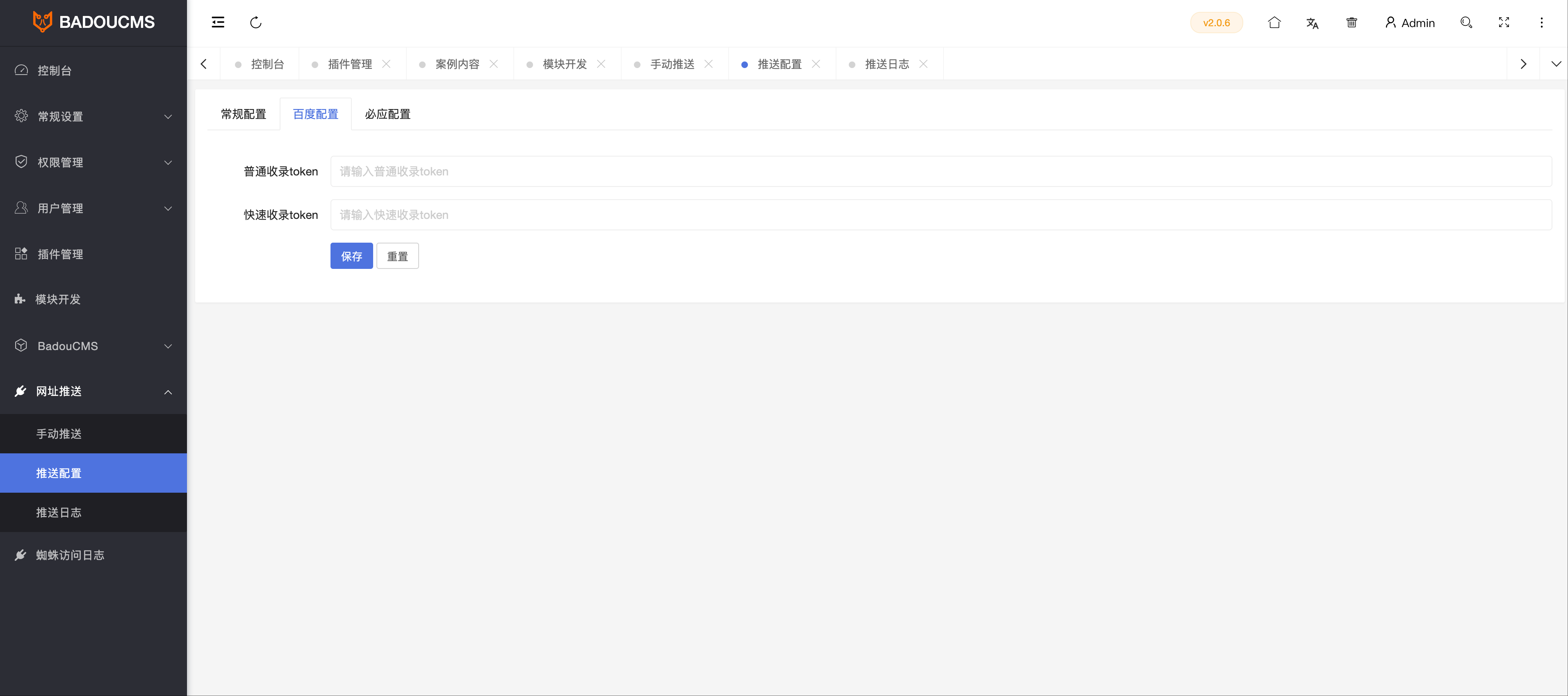Click the trash clear-cache icon
1568x696 pixels.
tap(1351, 23)
